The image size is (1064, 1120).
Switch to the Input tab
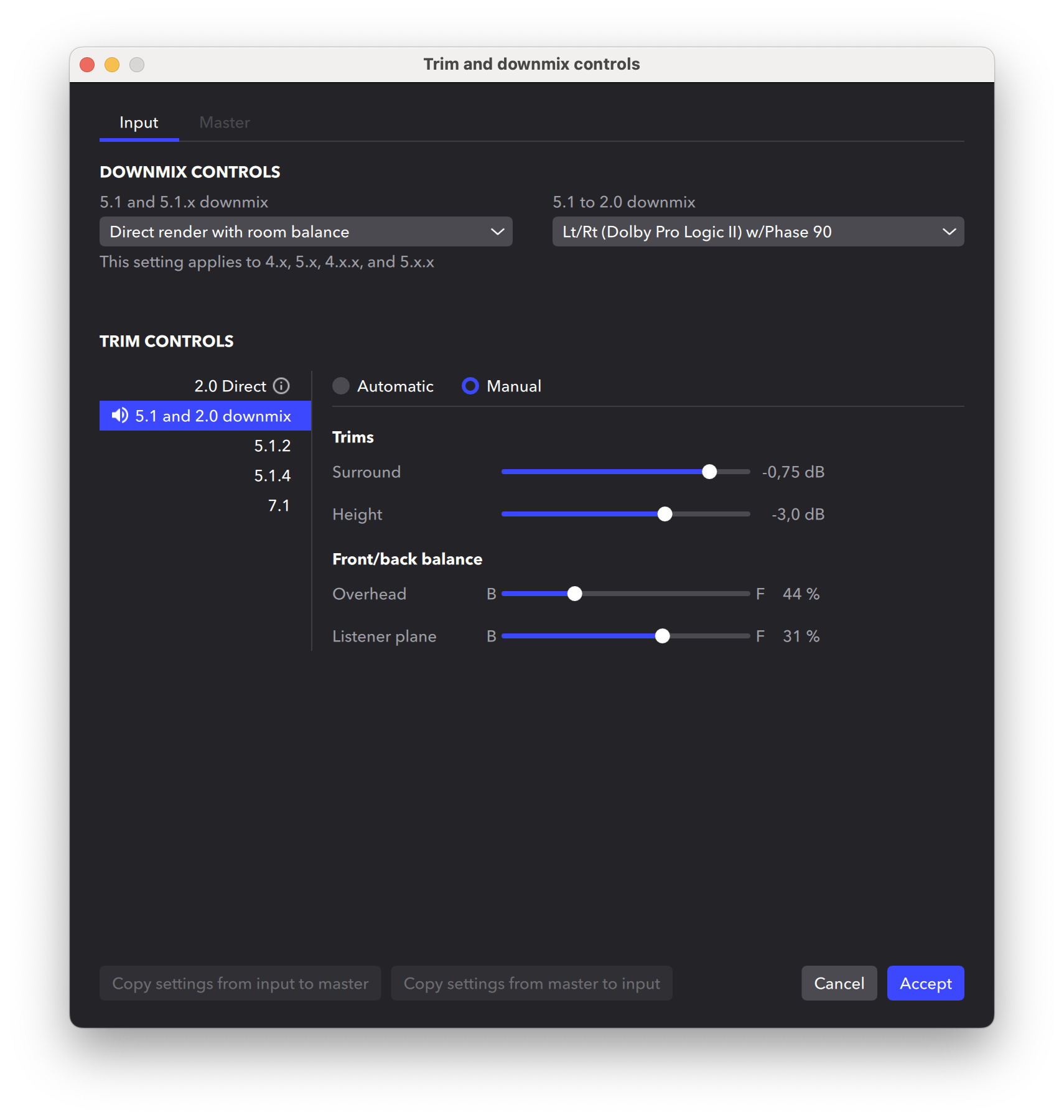138,122
